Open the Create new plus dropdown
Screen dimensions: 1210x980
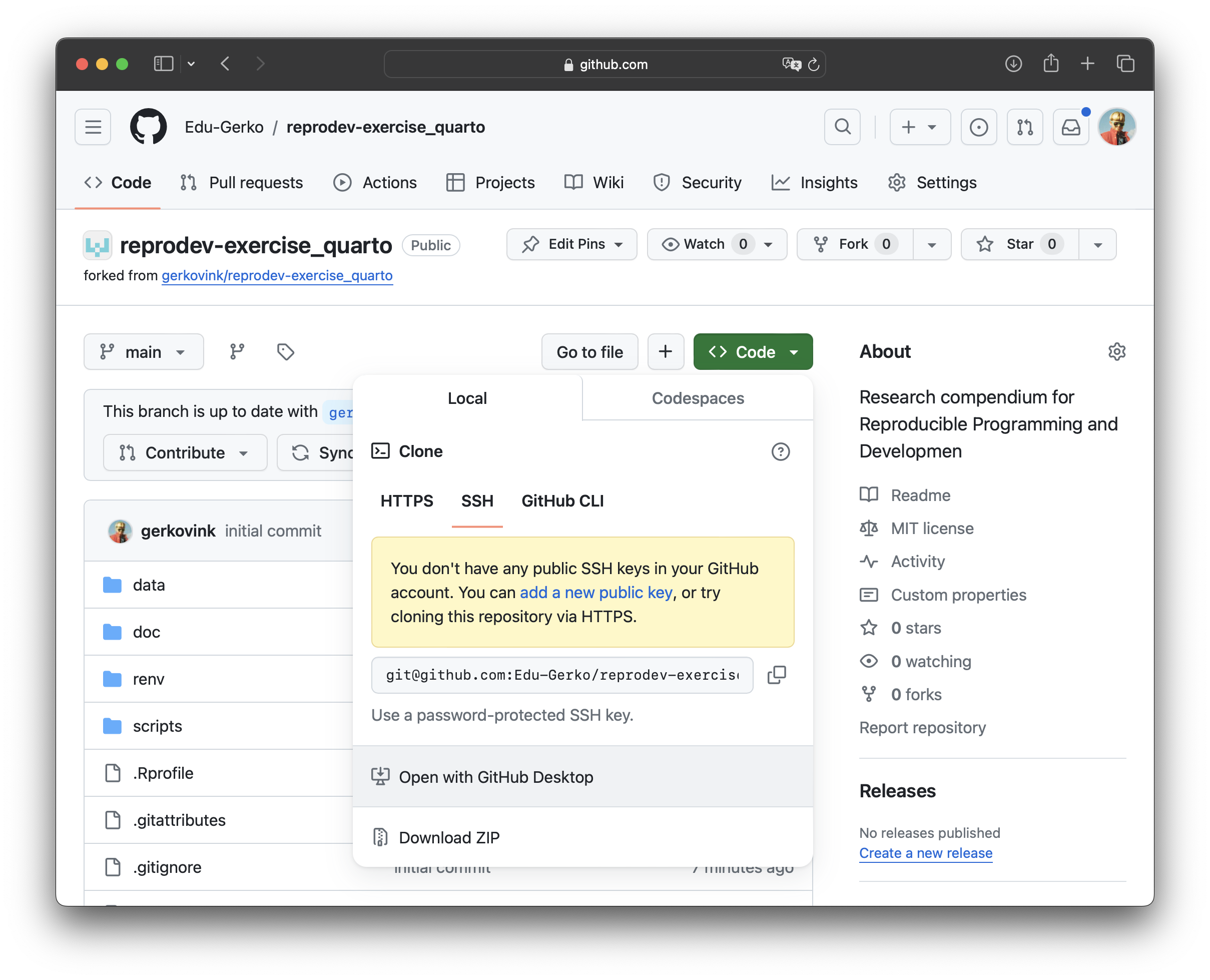tap(919, 127)
